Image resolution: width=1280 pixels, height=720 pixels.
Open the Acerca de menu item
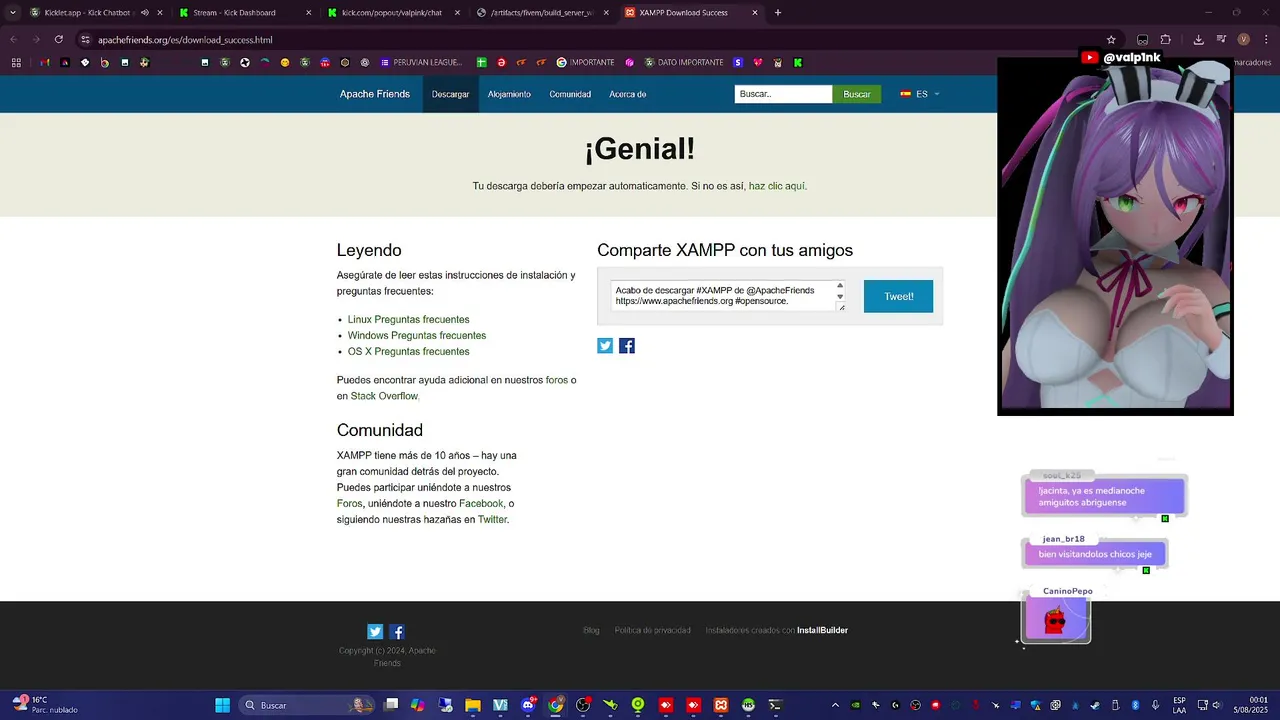point(628,94)
